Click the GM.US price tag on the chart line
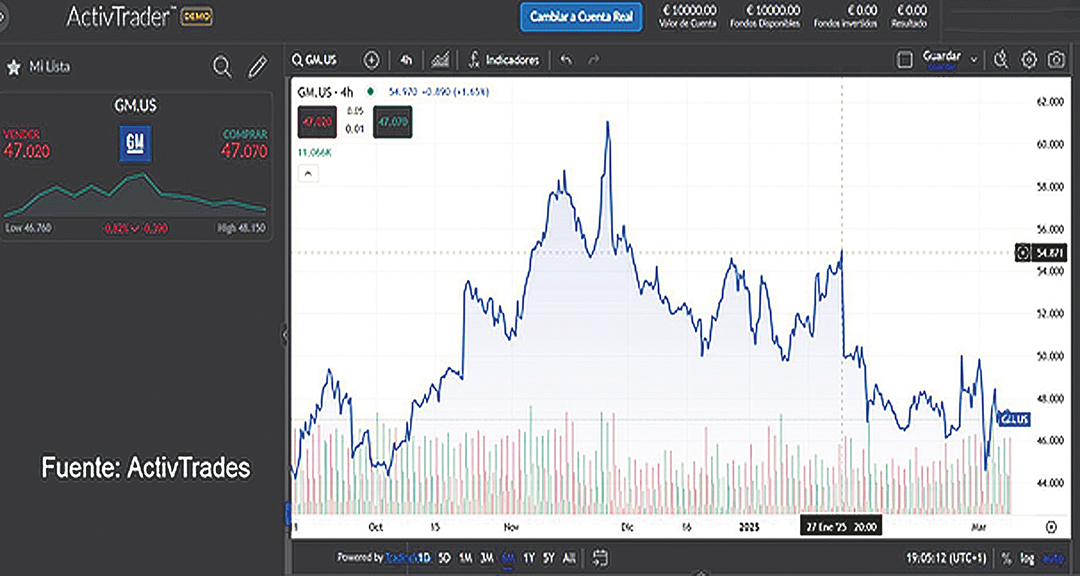 pyautogui.click(x=1014, y=419)
